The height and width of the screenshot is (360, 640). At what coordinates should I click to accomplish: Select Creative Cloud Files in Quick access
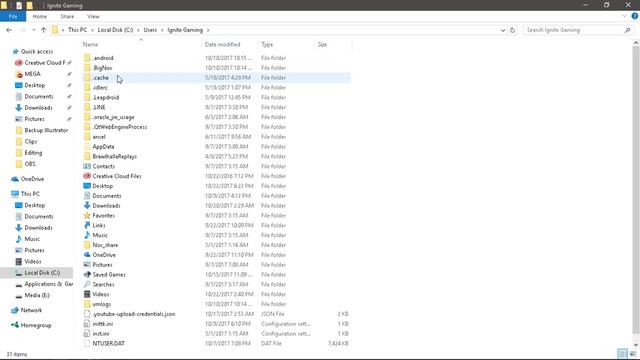[44, 63]
